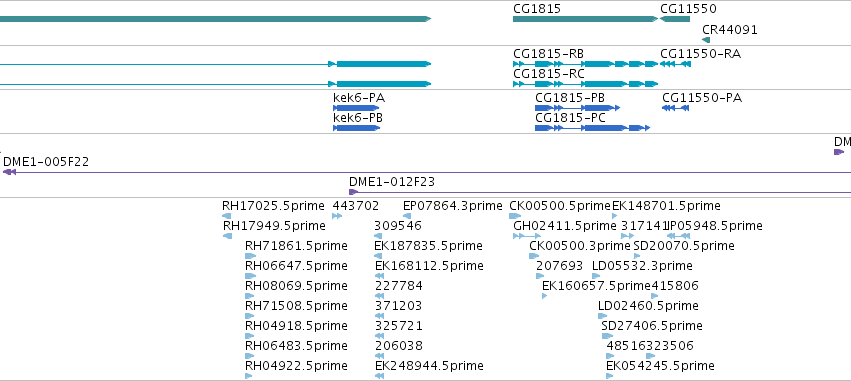851x381 pixels.
Task: Select the kek6-PA protein bar
Action: coord(356,108)
